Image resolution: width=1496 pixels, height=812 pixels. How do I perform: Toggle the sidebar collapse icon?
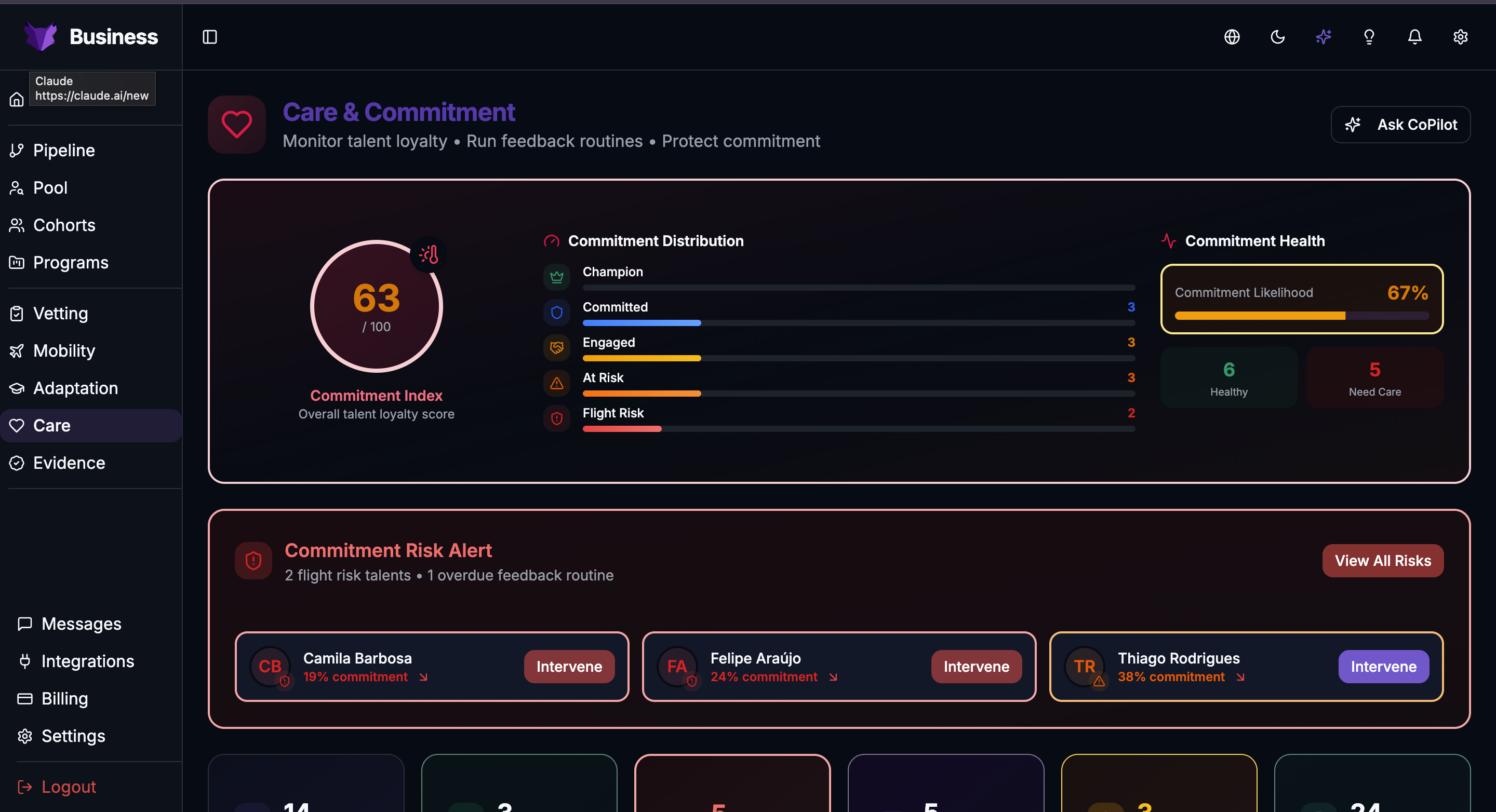pyautogui.click(x=209, y=36)
